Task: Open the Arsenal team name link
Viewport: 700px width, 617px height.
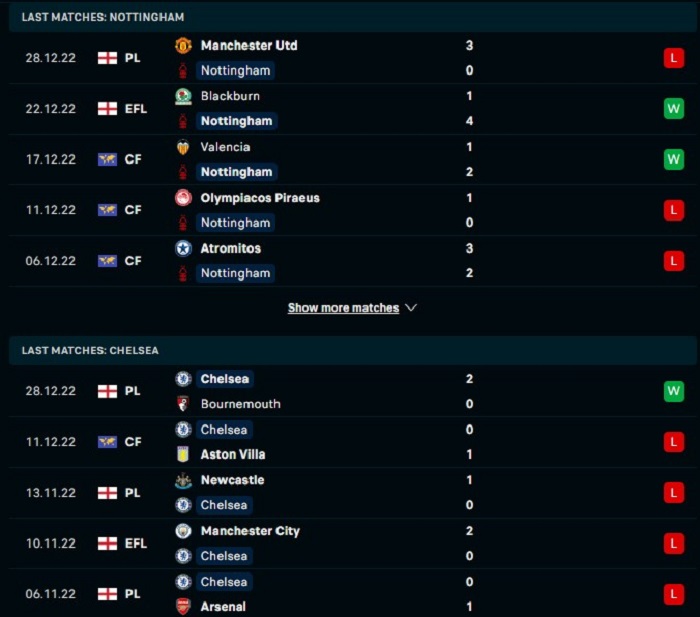Action: pos(223,607)
